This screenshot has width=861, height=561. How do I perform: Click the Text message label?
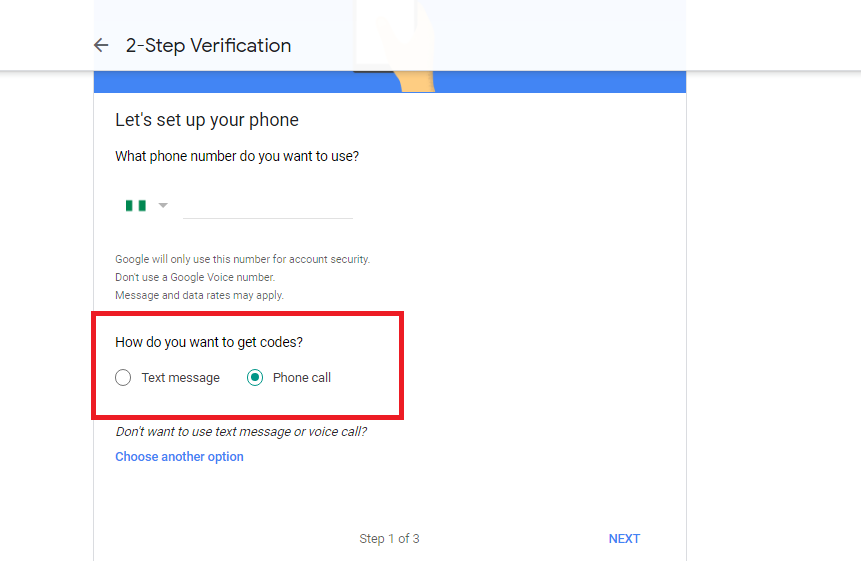pos(181,378)
